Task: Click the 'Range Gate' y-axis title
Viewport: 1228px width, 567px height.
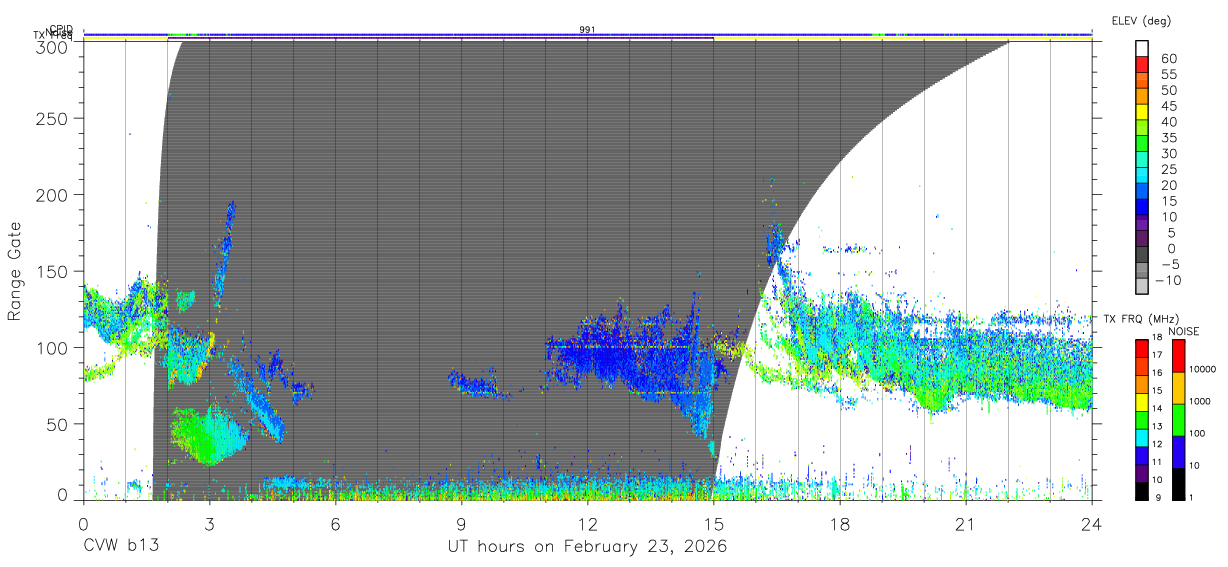Action: pyautogui.click(x=15, y=271)
